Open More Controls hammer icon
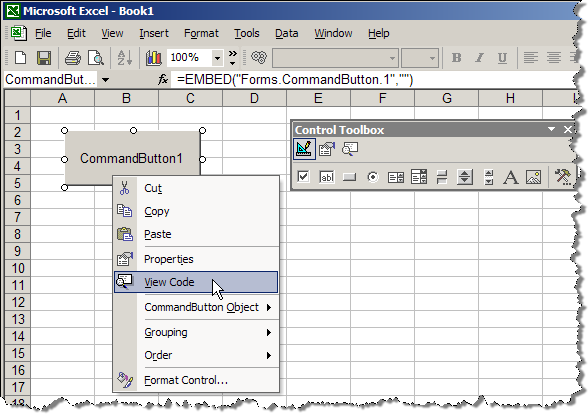 pyautogui.click(x=562, y=177)
